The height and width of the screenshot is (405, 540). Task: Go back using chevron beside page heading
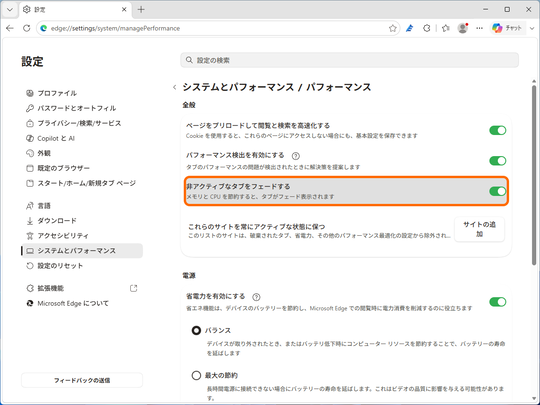pos(175,87)
